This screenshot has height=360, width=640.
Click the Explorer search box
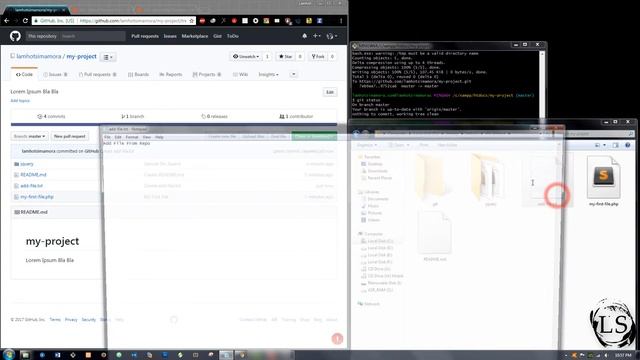tap(598, 133)
